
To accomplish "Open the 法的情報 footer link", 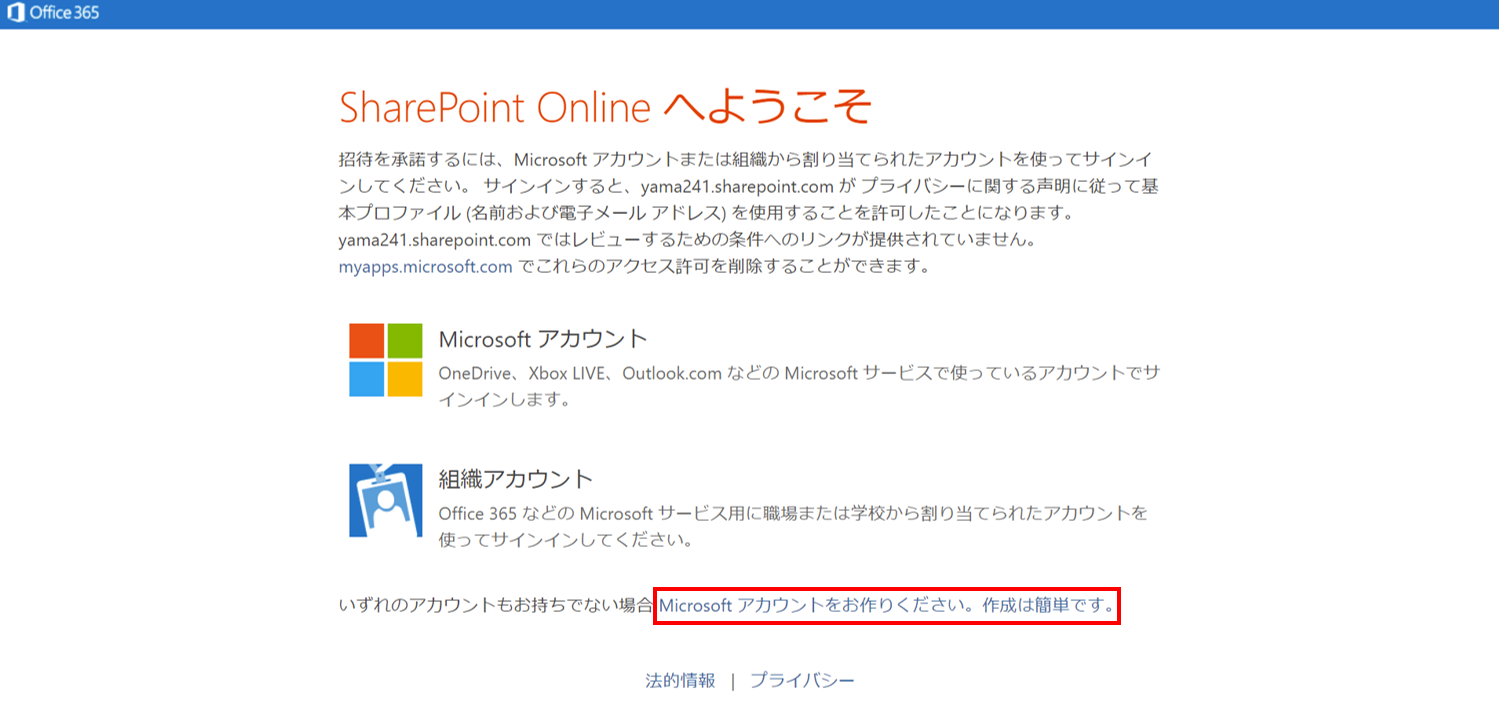I will (x=680, y=681).
